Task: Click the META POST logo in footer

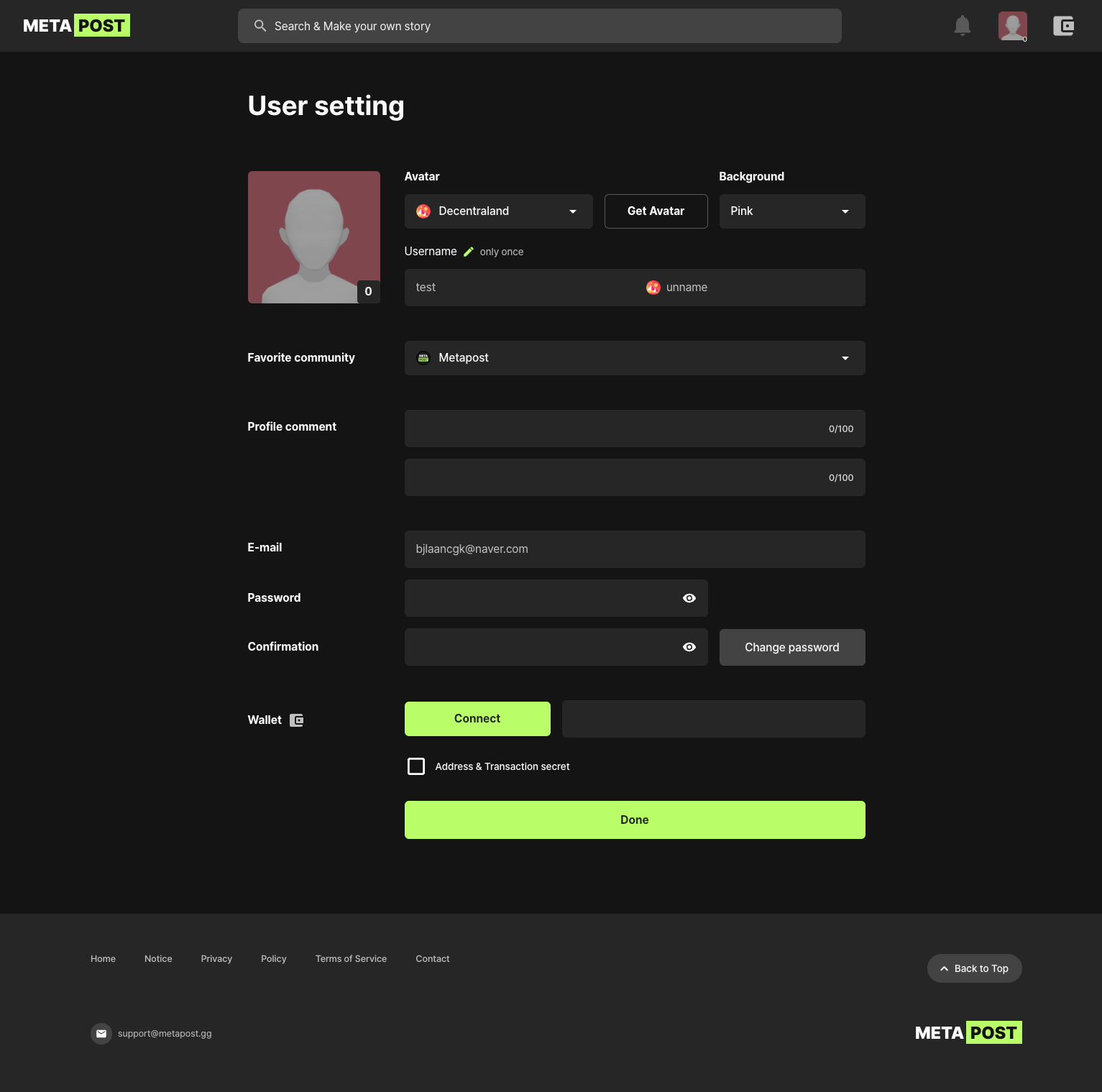Action: click(968, 1033)
